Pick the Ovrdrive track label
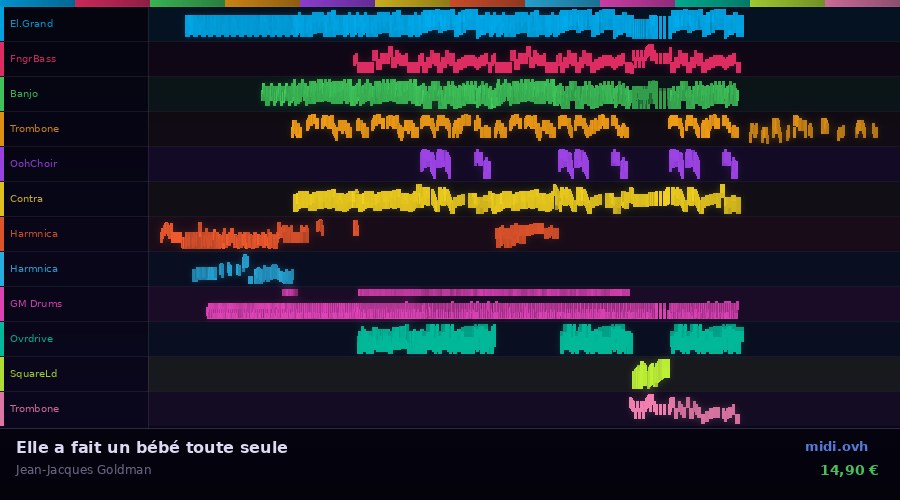The width and height of the screenshot is (900, 500). point(31,339)
